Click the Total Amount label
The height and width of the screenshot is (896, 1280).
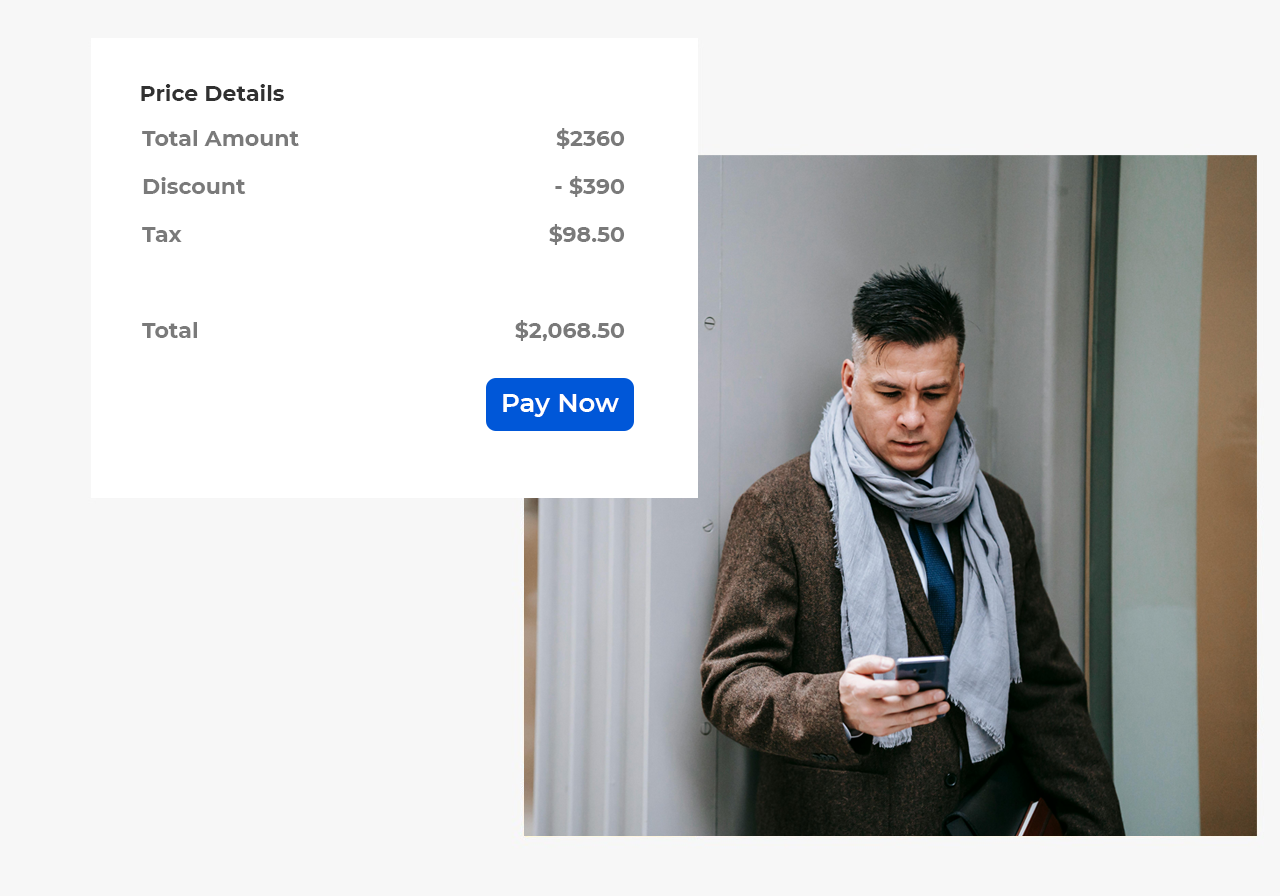pyautogui.click(x=220, y=139)
